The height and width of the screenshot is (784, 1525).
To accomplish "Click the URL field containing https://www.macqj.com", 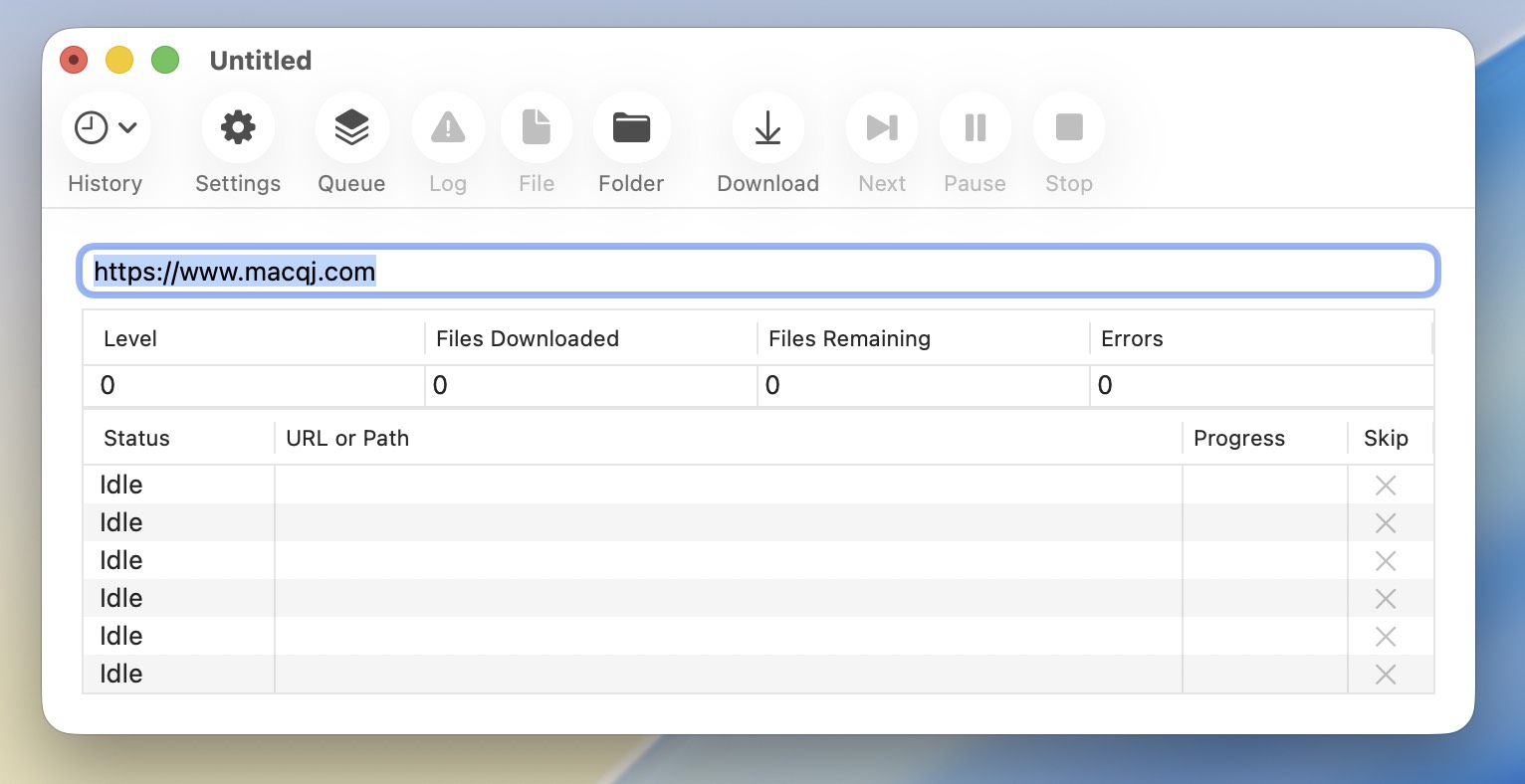I will coord(757,272).
